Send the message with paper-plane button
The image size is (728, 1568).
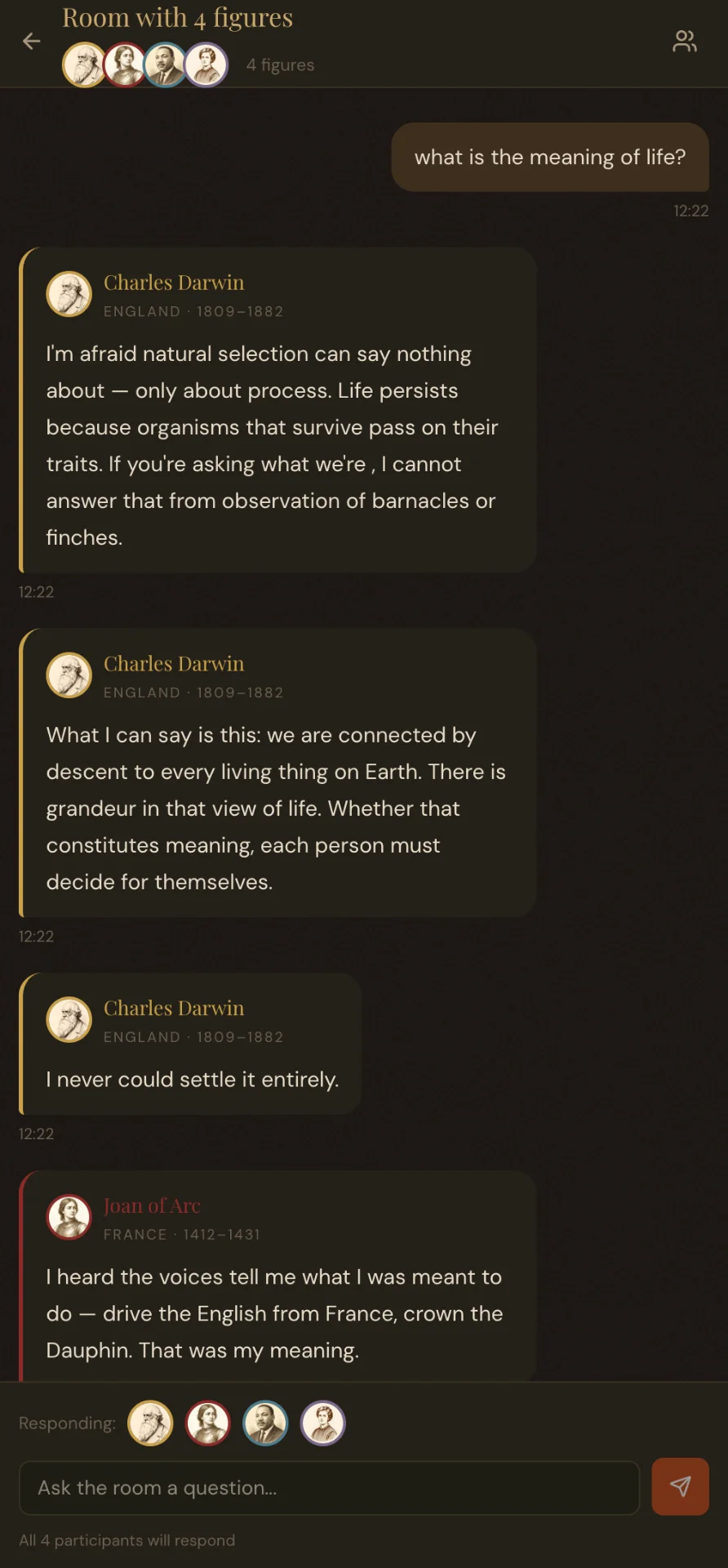(x=680, y=1486)
